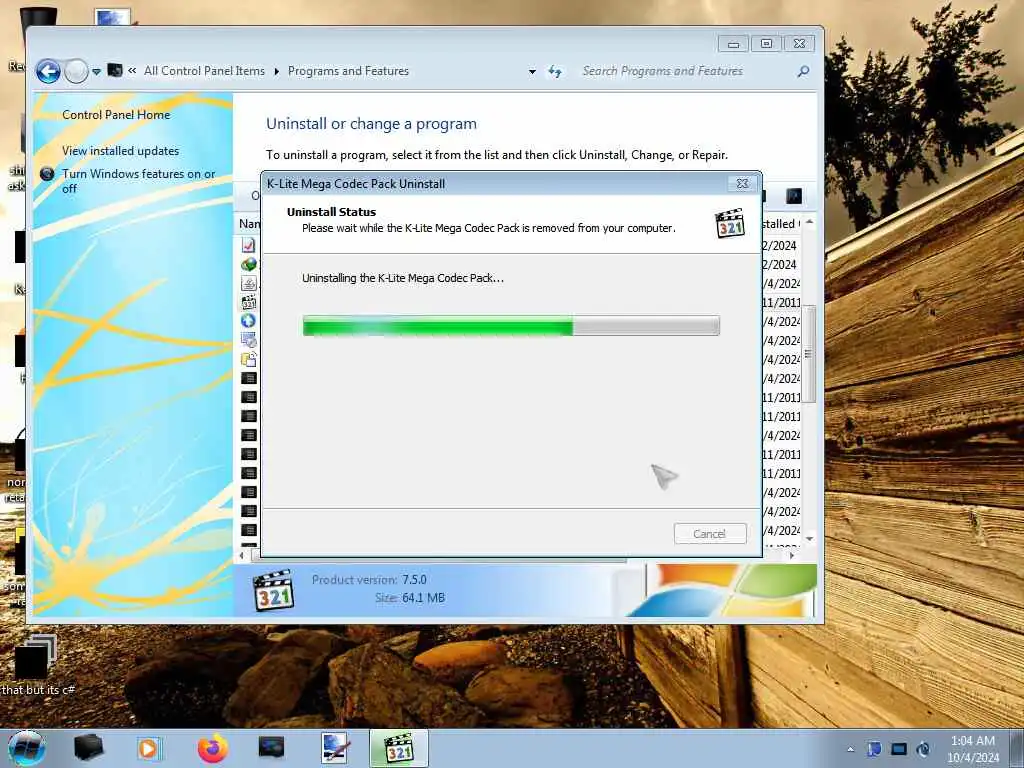Image resolution: width=1024 pixels, height=768 pixels.
Task: Select the blue circular arrow program icon
Action: pyautogui.click(x=249, y=321)
